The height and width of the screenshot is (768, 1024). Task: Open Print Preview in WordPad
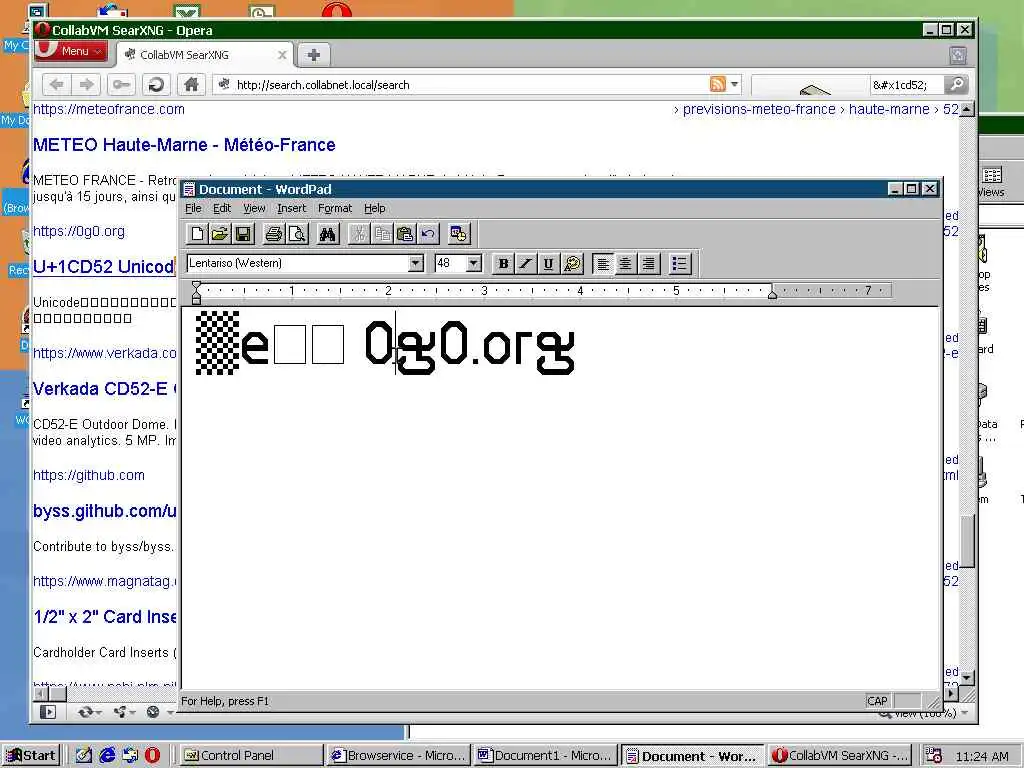(x=297, y=234)
